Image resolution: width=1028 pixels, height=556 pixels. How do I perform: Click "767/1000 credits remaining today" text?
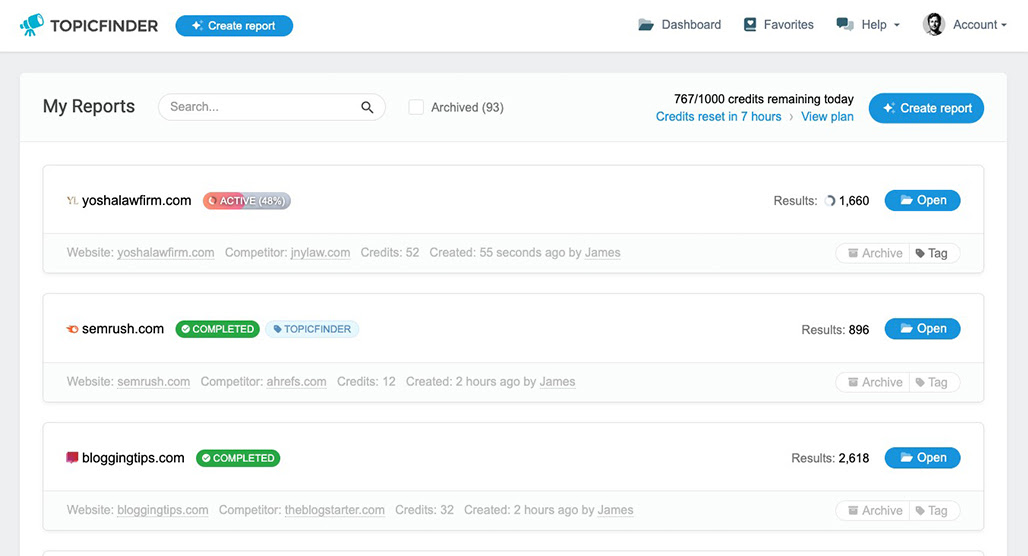(764, 99)
